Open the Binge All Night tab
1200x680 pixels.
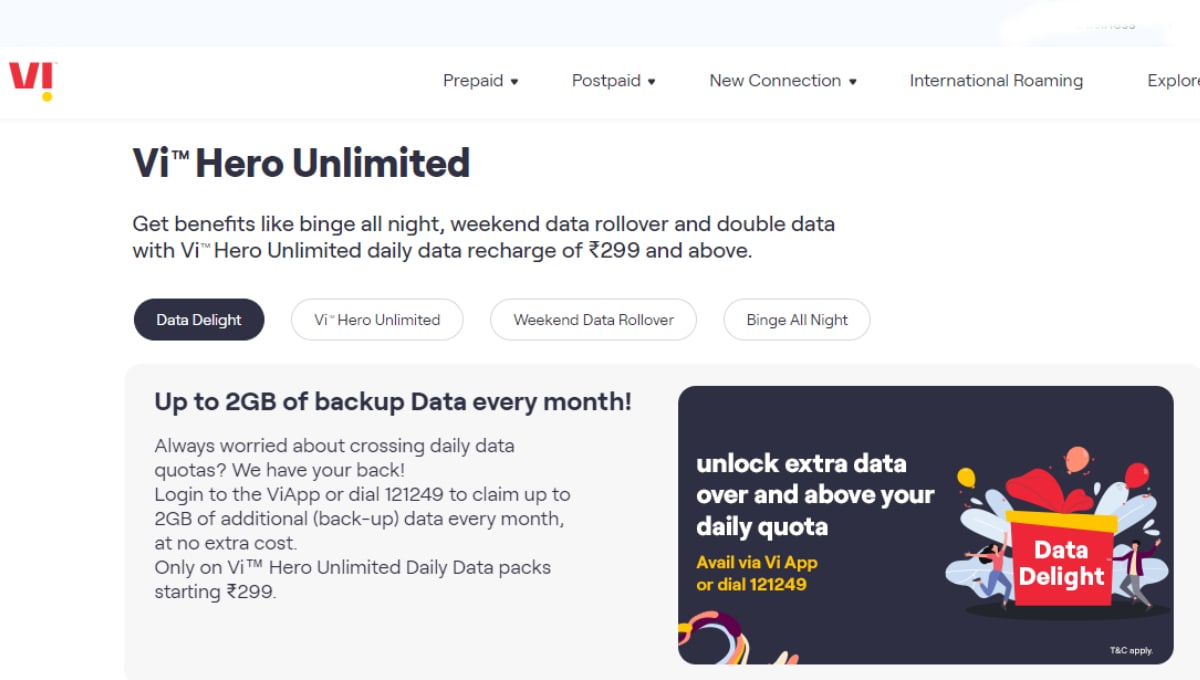(x=797, y=320)
